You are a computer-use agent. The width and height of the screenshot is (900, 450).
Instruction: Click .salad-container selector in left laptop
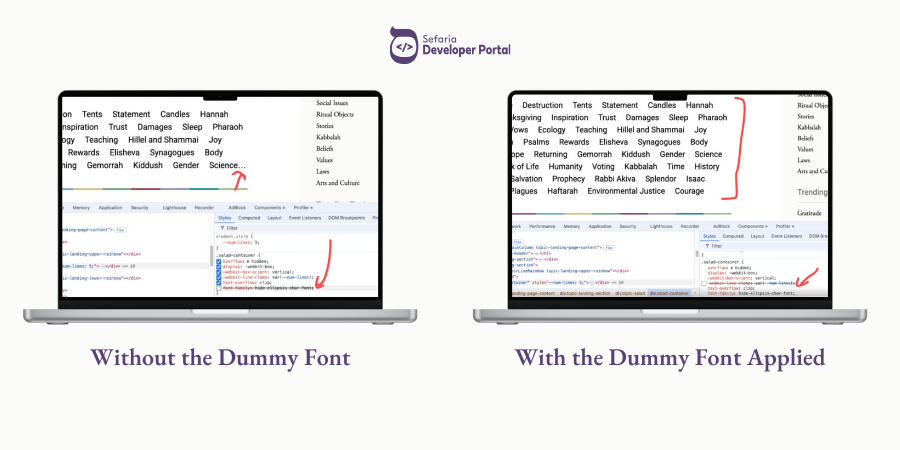(x=237, y=255)
